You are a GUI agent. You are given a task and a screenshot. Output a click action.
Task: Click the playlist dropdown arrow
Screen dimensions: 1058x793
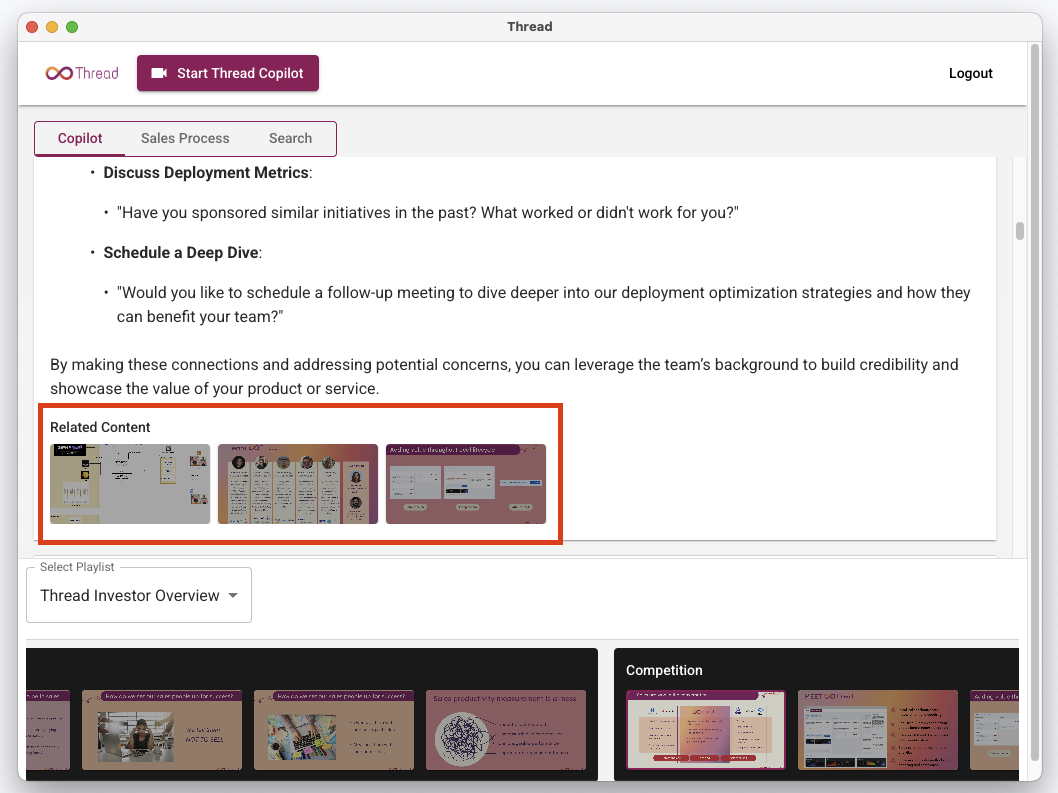233,595
